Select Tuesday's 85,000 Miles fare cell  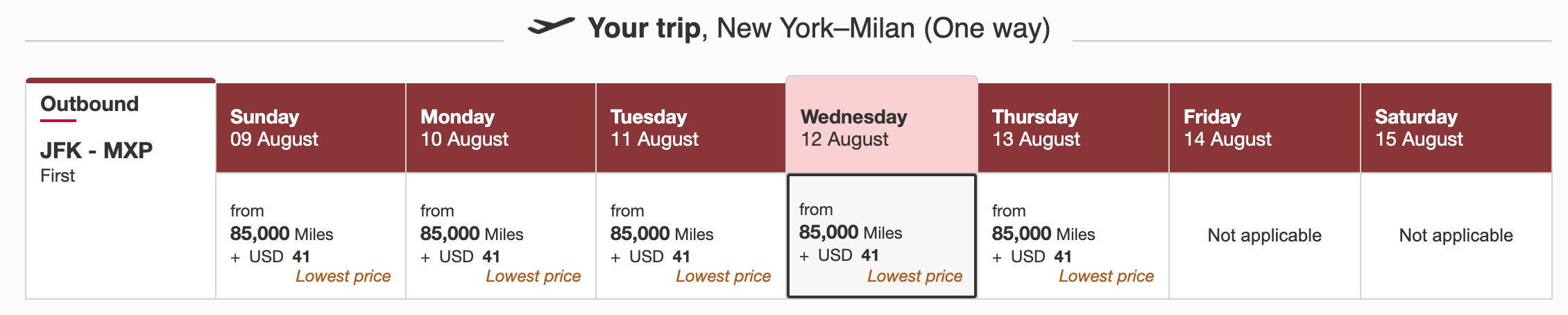(691, 236)
